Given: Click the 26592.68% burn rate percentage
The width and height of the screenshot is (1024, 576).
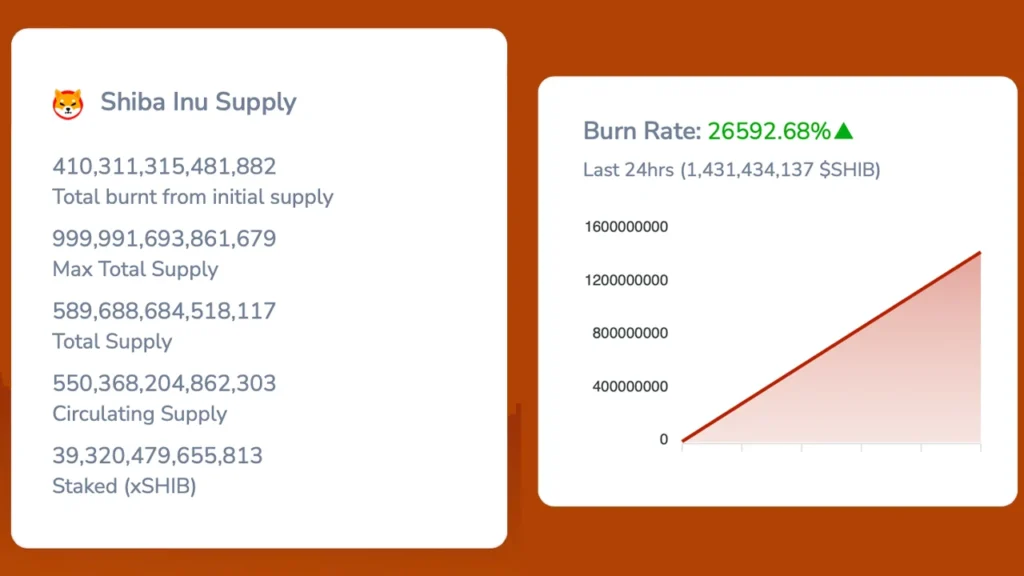Looking at the screenshot, I should click(x=769, y=131).
